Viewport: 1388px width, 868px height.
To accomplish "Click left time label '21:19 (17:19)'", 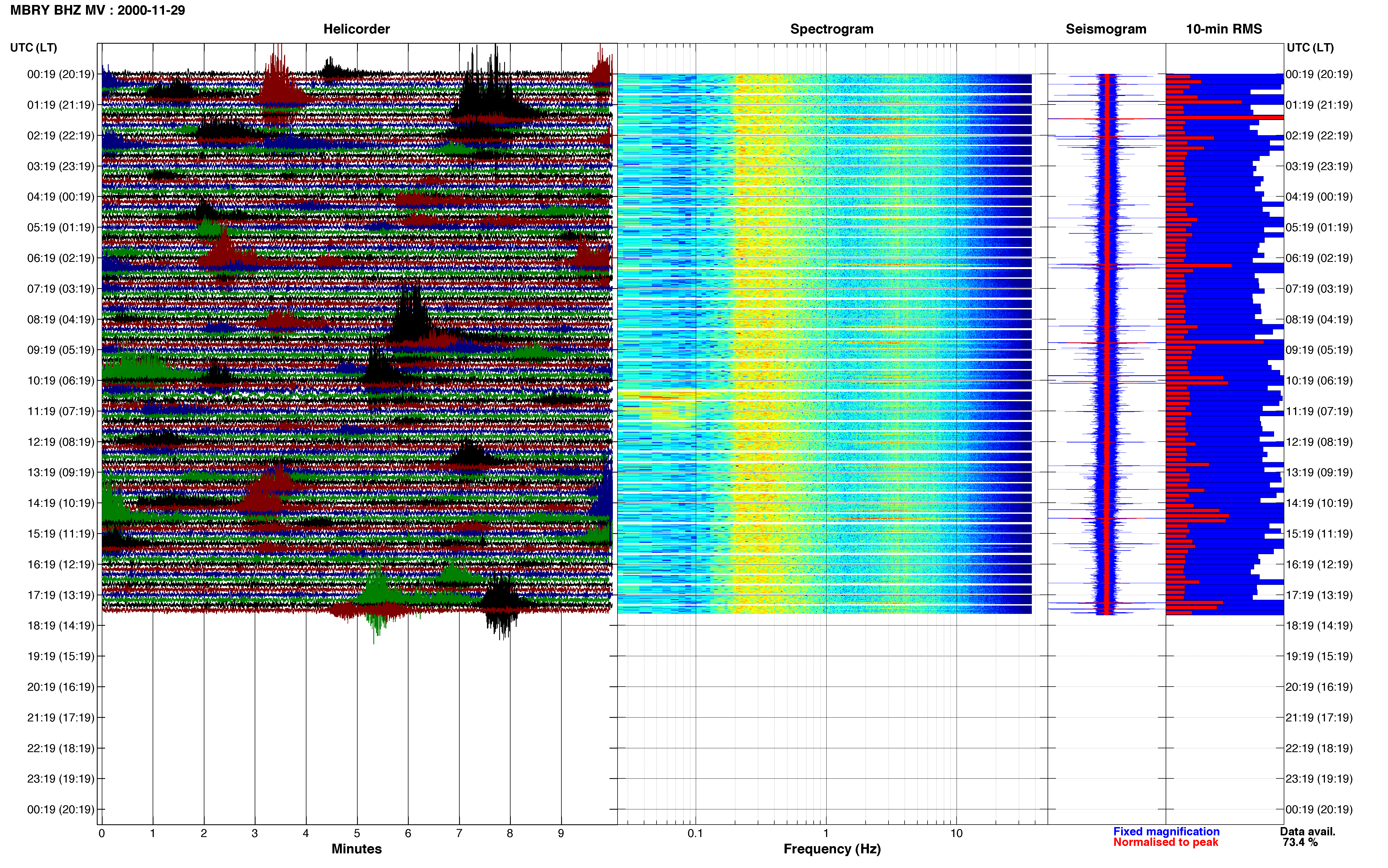I will (x=61, y=718).
